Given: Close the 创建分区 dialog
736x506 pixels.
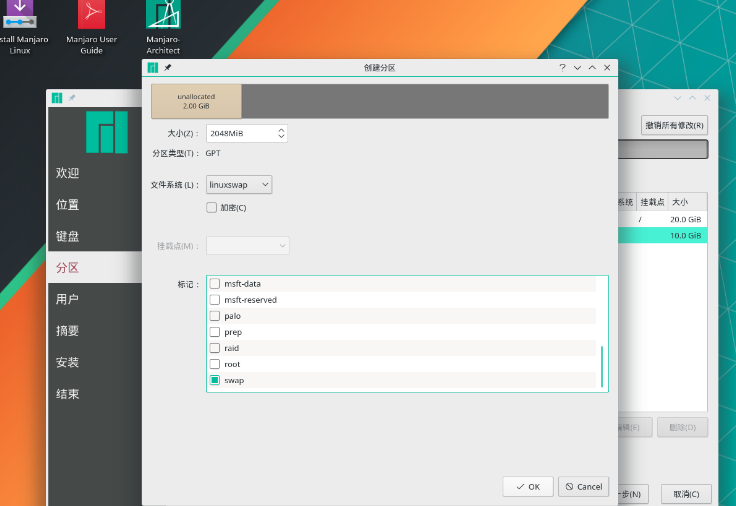Looking at the screenshot, I should coord(607,68).
